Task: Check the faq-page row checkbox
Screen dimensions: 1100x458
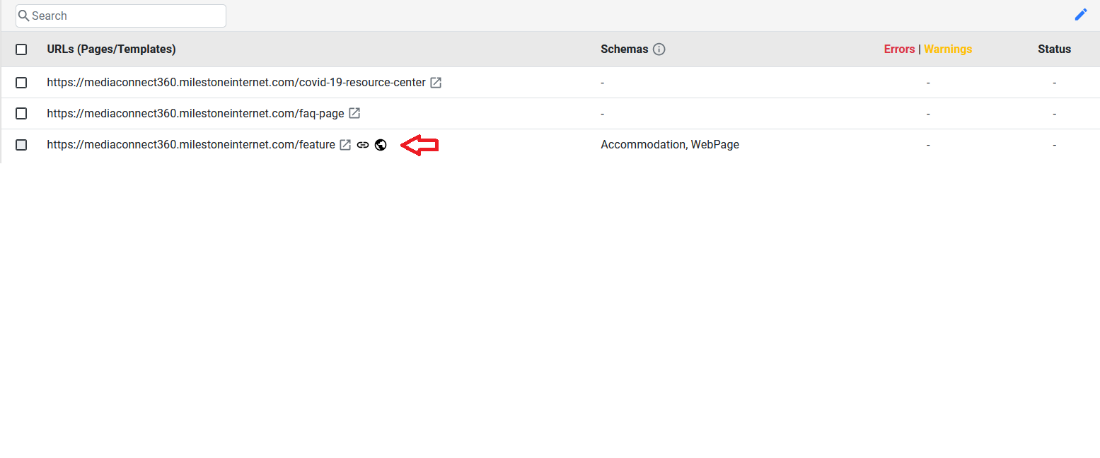Action: click(21, 114)
